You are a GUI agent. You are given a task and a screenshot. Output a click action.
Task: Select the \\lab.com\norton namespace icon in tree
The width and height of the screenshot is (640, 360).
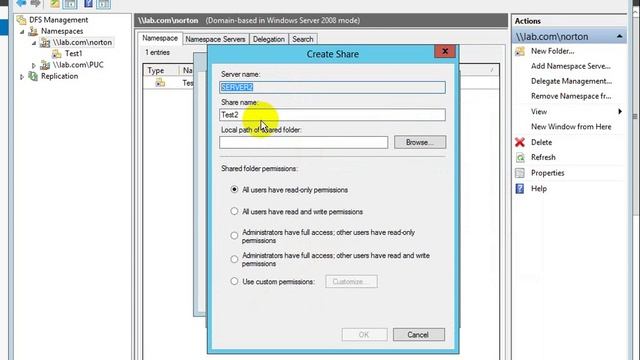click(45, 42)
